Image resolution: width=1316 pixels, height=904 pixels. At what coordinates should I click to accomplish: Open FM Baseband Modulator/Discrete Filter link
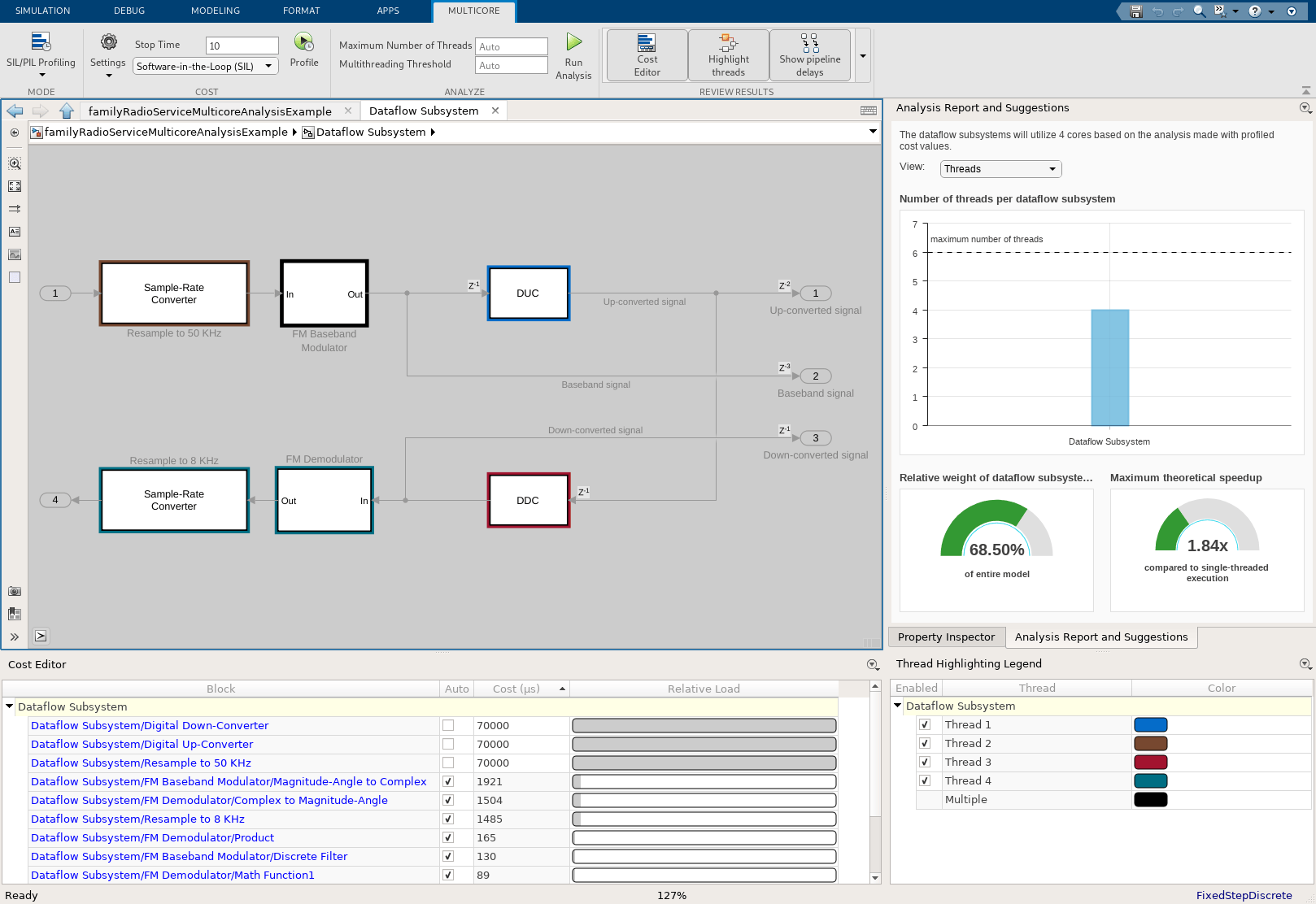pyautogui.click(x=189, y=856)
